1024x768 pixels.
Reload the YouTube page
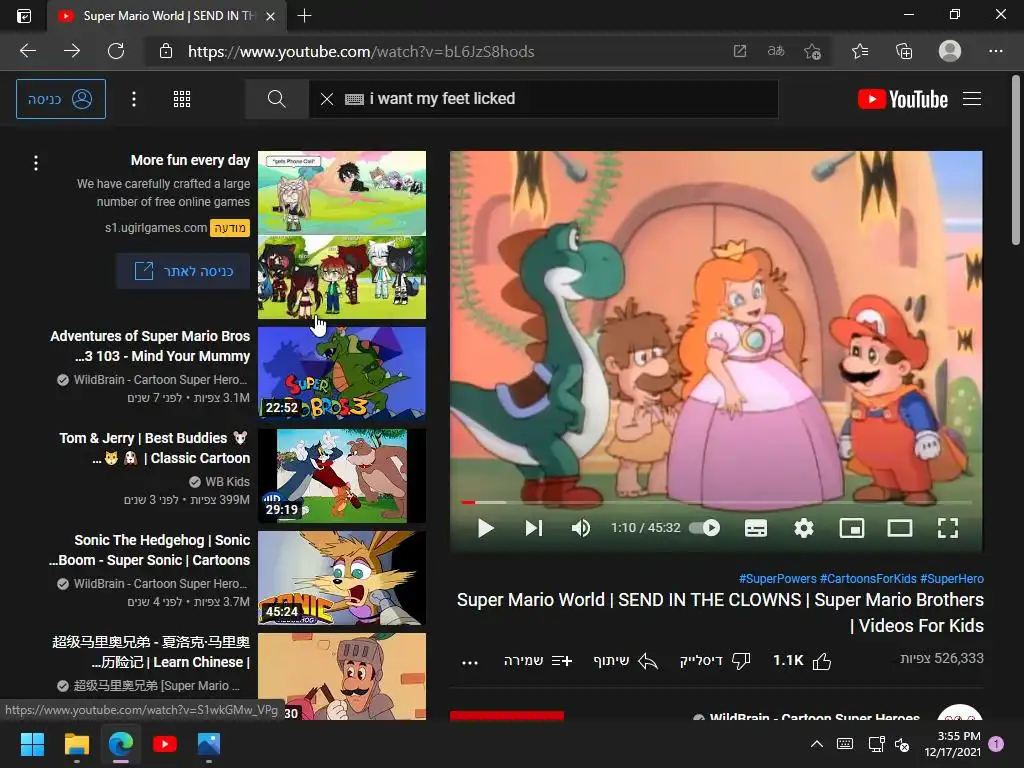tap(116, 51)
